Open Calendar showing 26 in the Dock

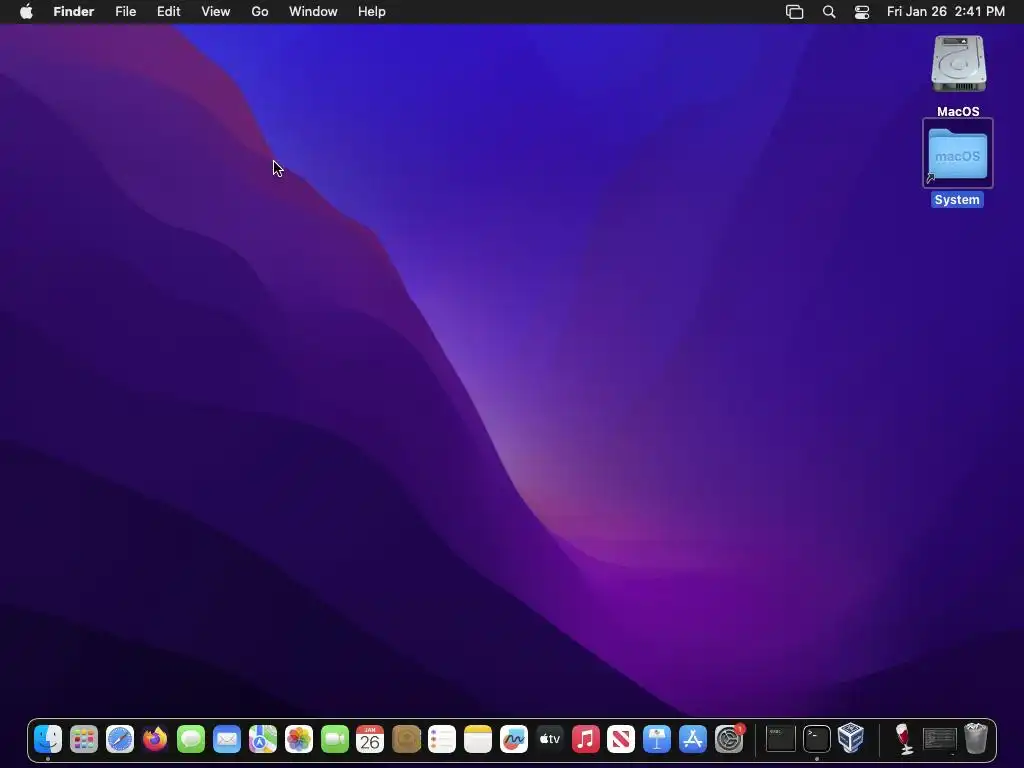[370, 739]
